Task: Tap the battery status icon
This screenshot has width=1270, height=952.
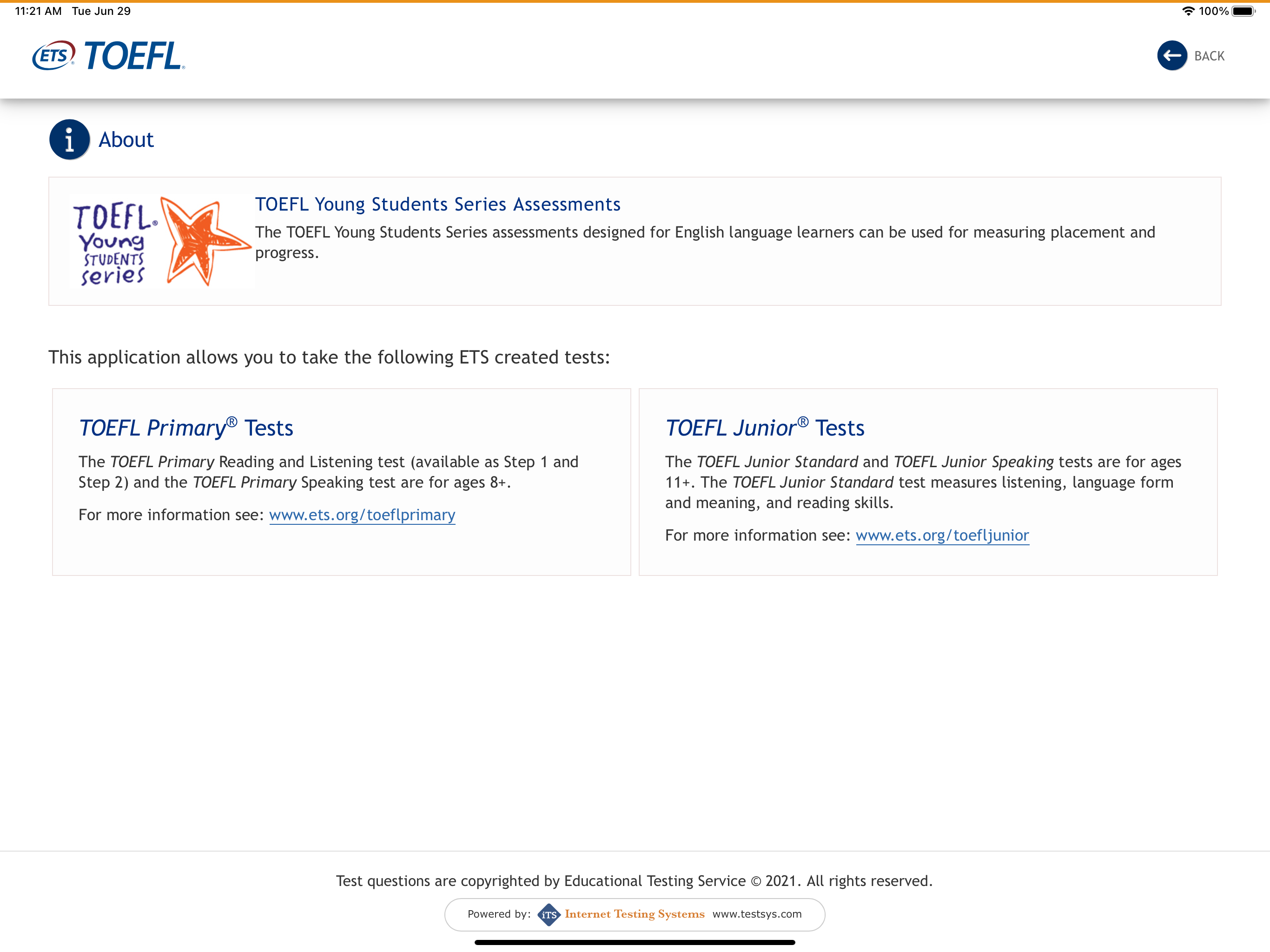Action: [1244, 11]
